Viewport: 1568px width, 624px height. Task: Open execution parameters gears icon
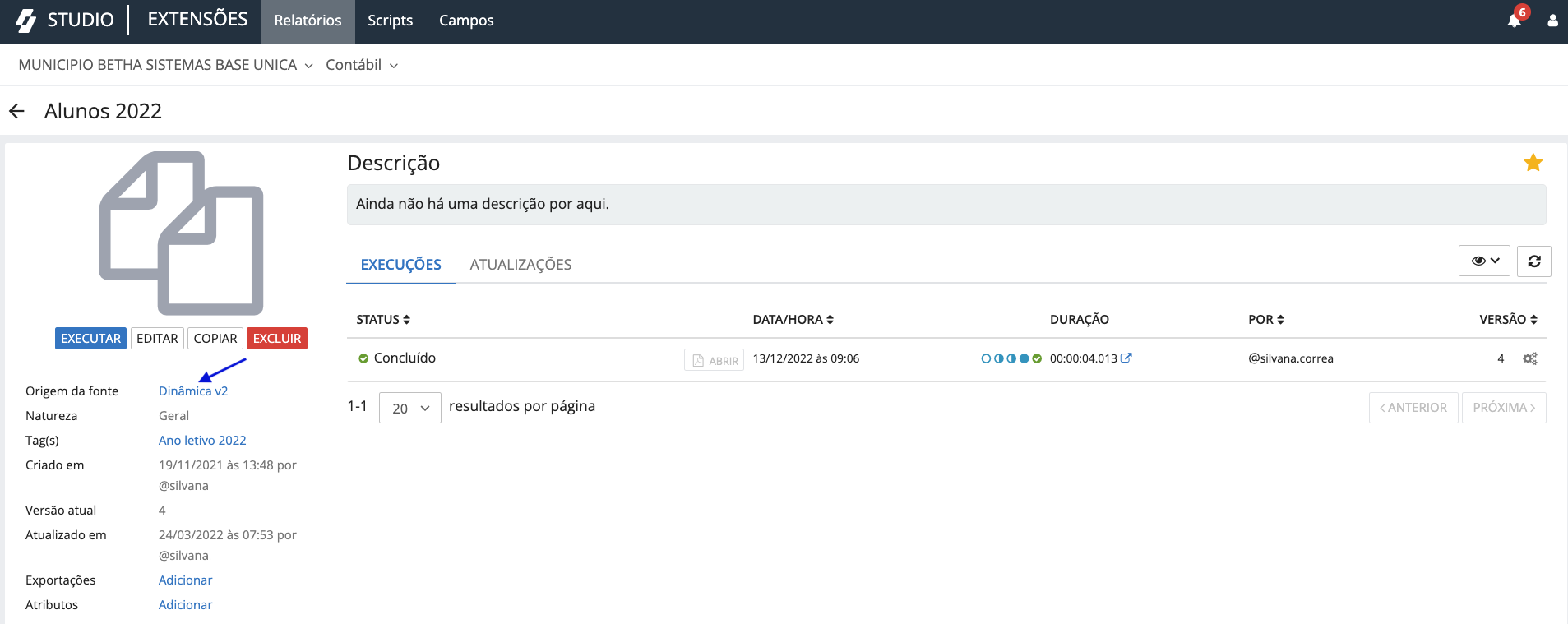(1529, 358)
